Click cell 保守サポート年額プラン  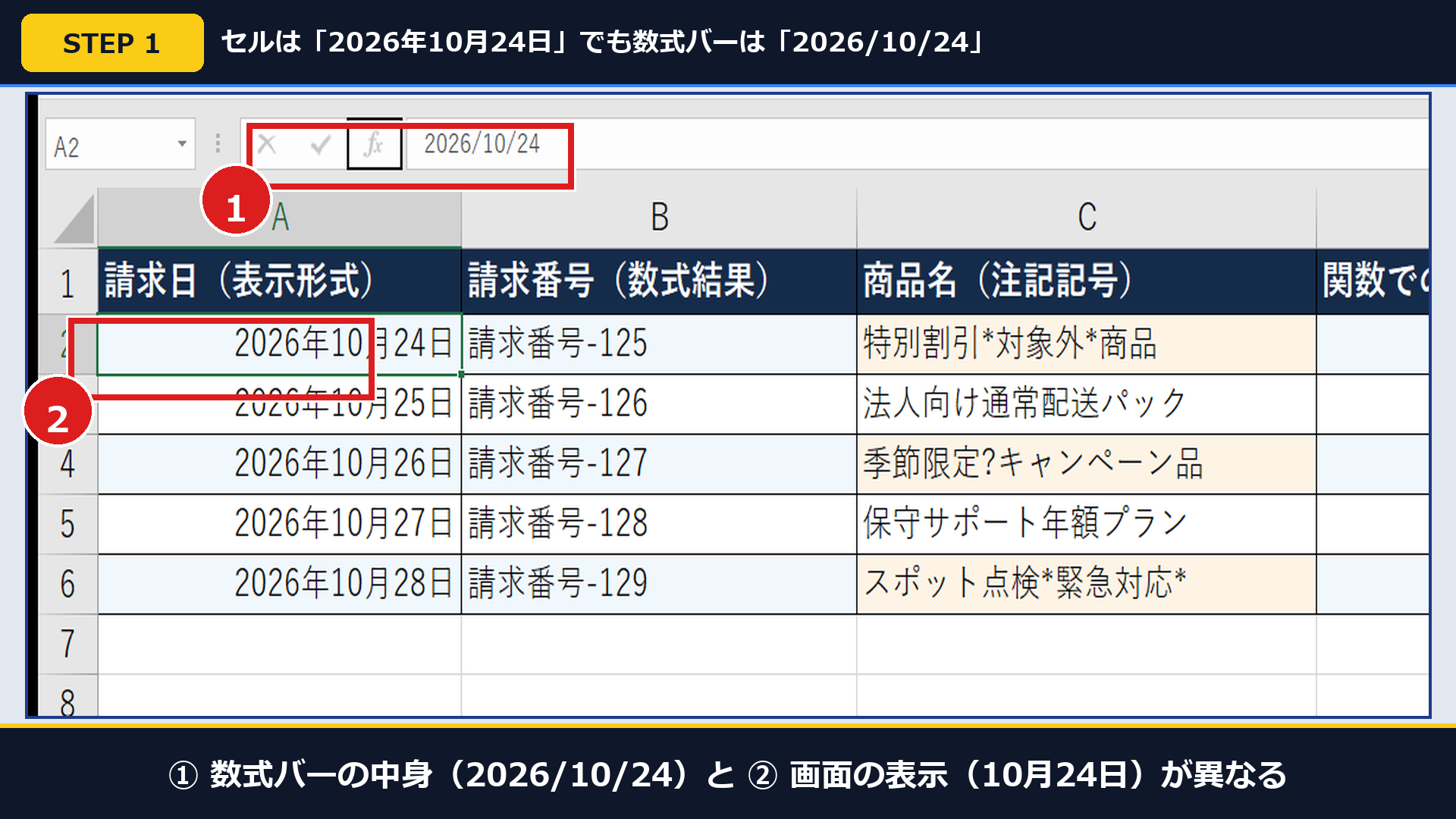(1087, 524)
